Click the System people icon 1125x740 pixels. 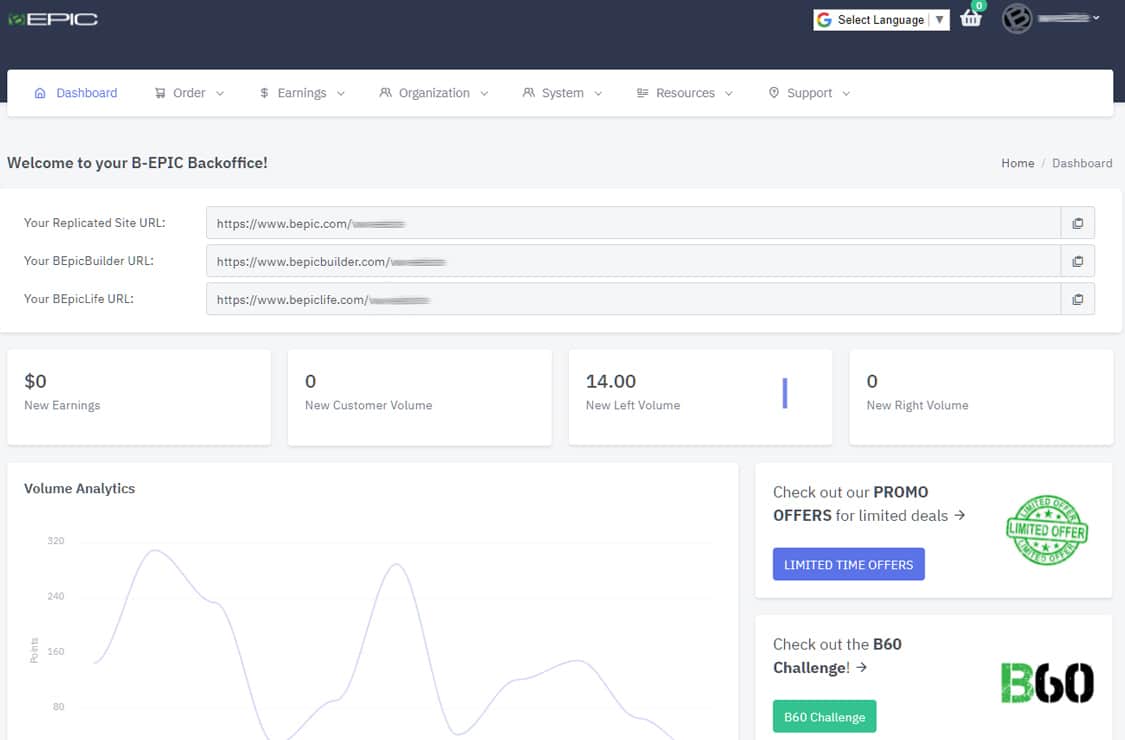point(529,93)
